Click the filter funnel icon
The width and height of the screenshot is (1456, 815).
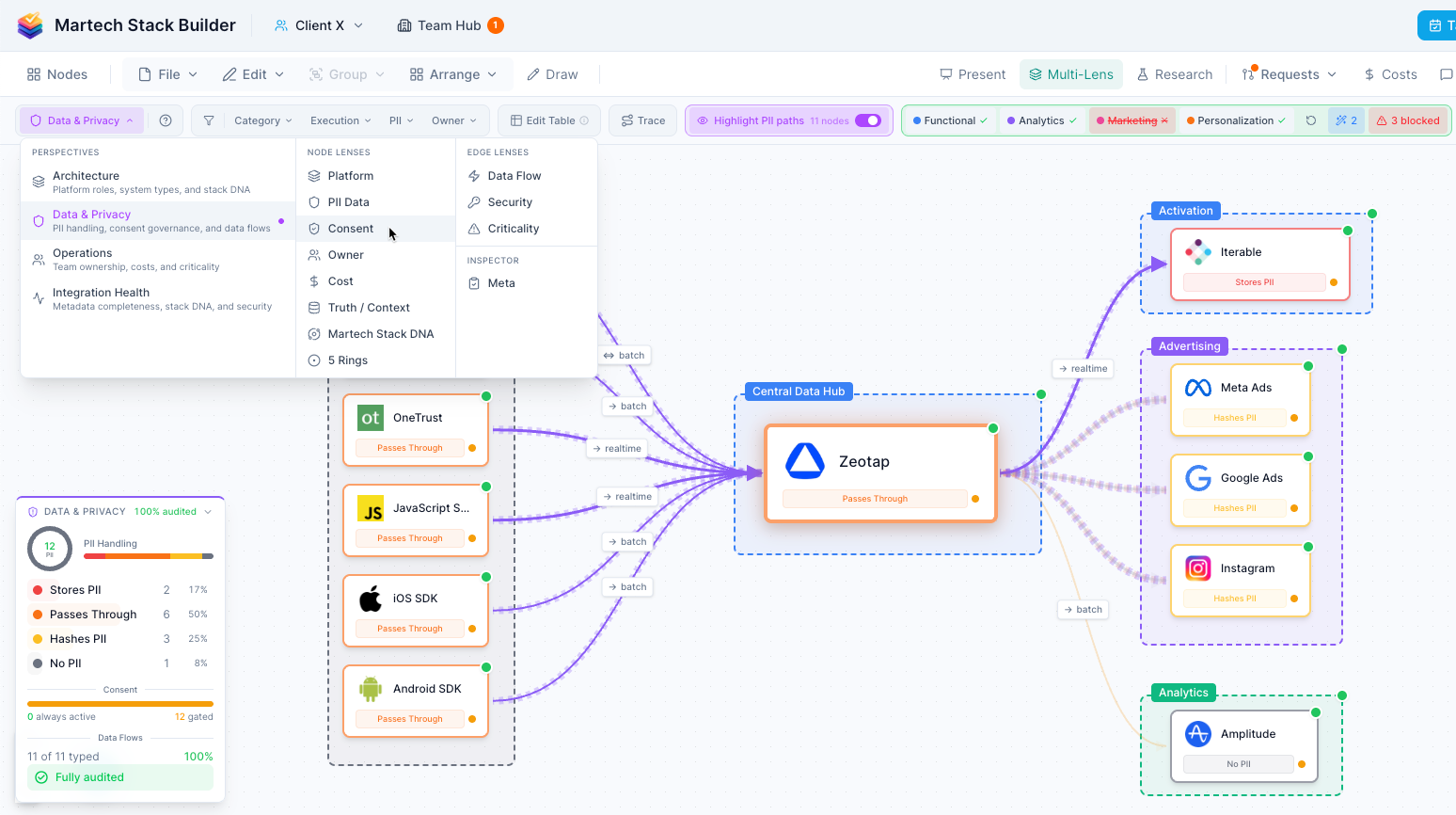(x=209, y=120)
